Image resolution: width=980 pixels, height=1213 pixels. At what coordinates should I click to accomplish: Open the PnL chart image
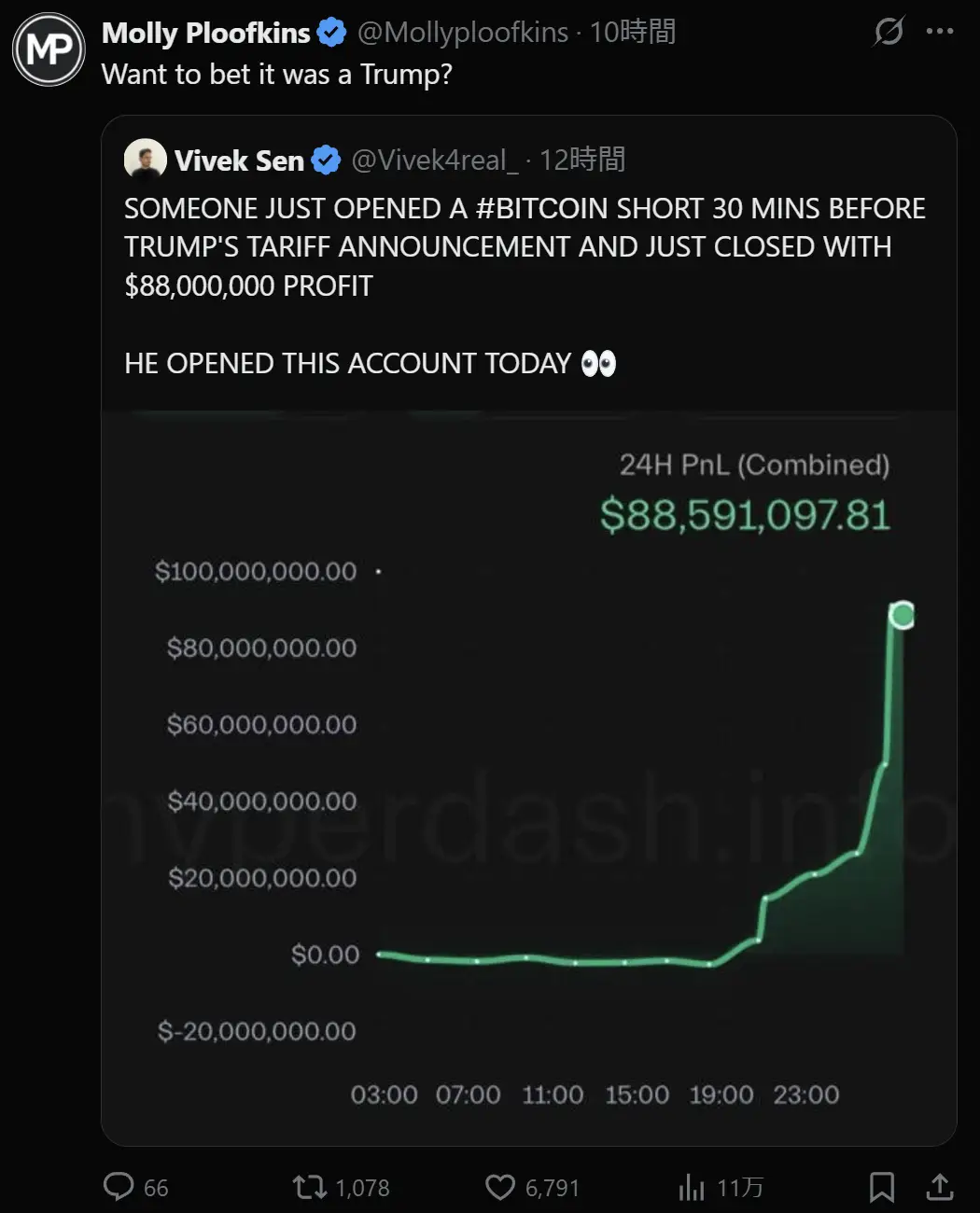click(528, 776)
